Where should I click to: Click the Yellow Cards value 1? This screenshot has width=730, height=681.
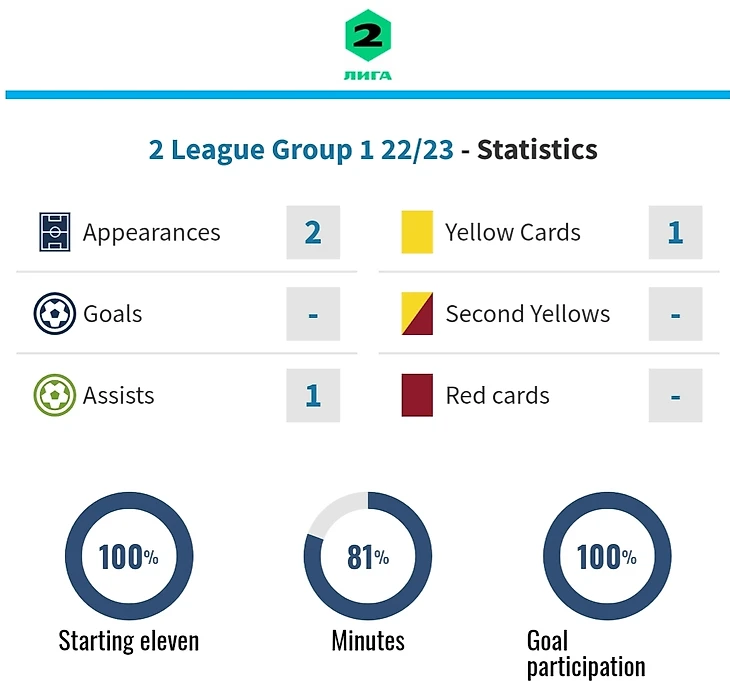pos(675,232)
